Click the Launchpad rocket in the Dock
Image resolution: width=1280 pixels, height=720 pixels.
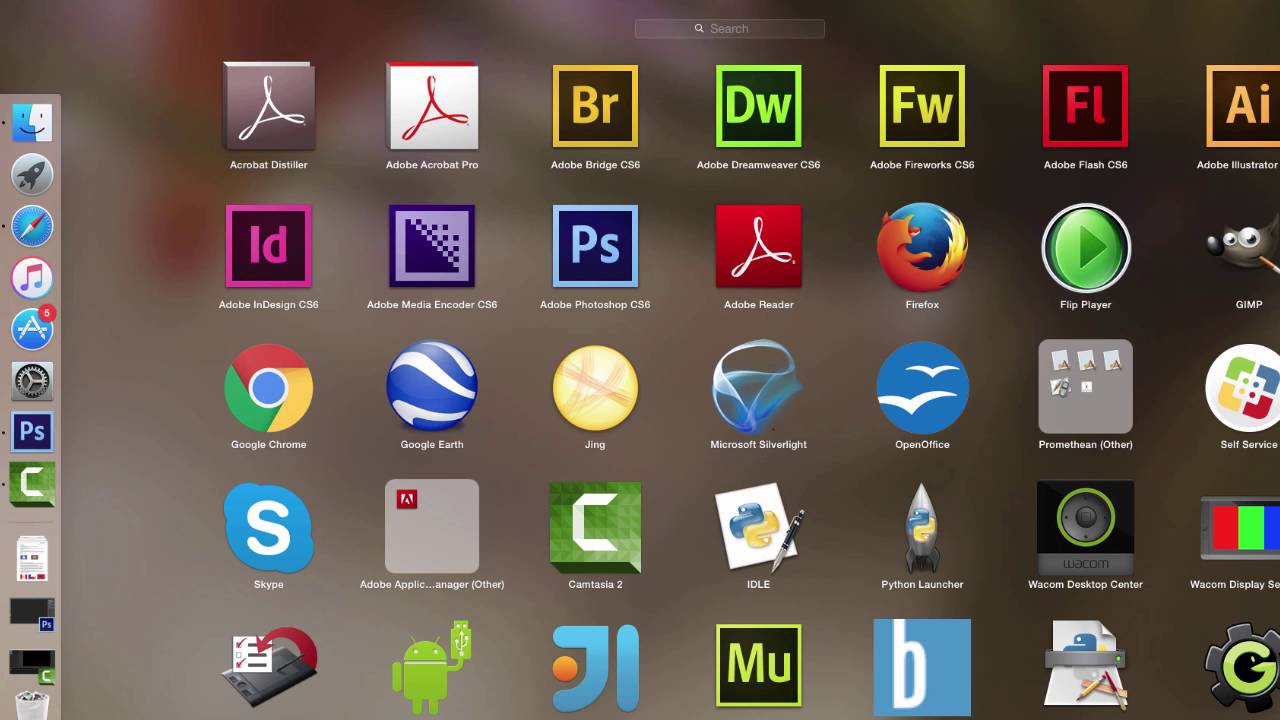coord(32,174)
